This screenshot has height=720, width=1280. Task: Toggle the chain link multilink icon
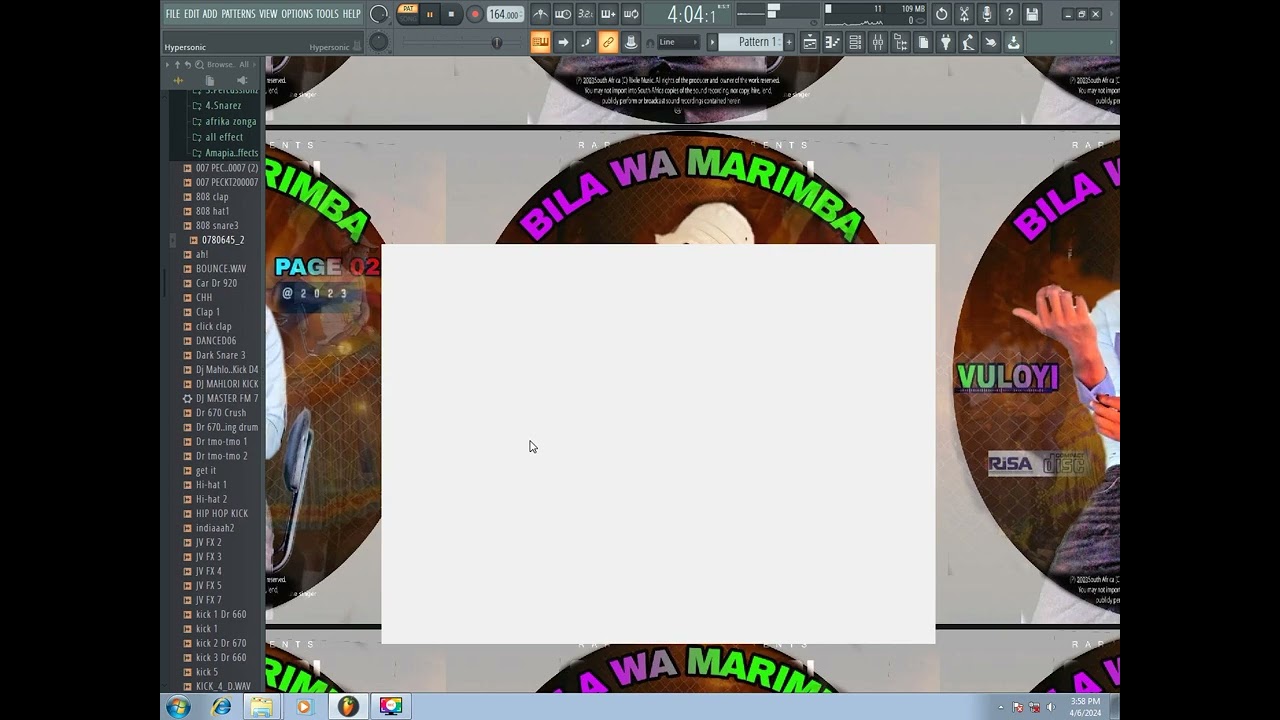coord(608,42)
